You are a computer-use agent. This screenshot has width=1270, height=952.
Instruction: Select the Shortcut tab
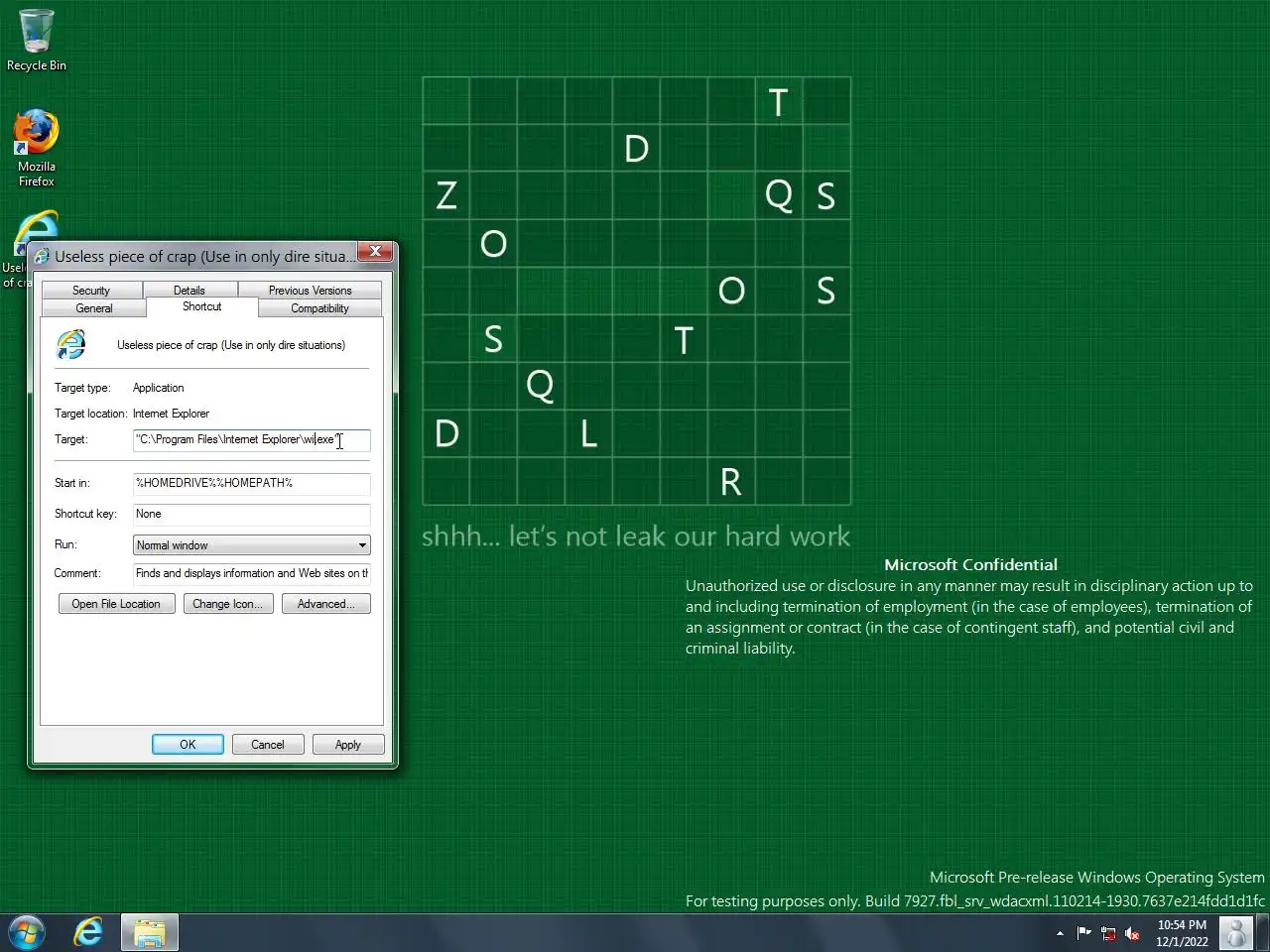[202, 306]
